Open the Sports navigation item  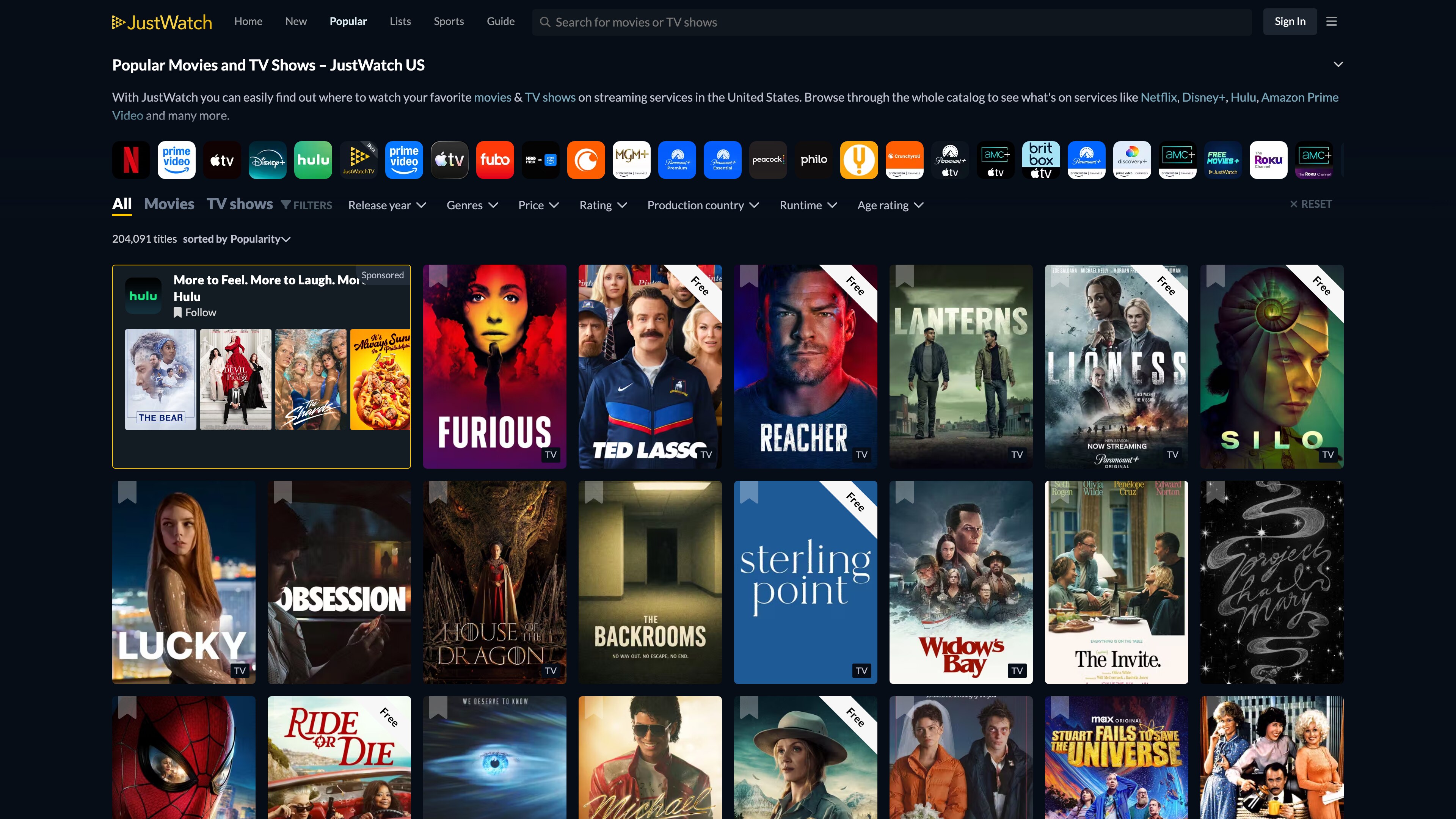point(449,22)
